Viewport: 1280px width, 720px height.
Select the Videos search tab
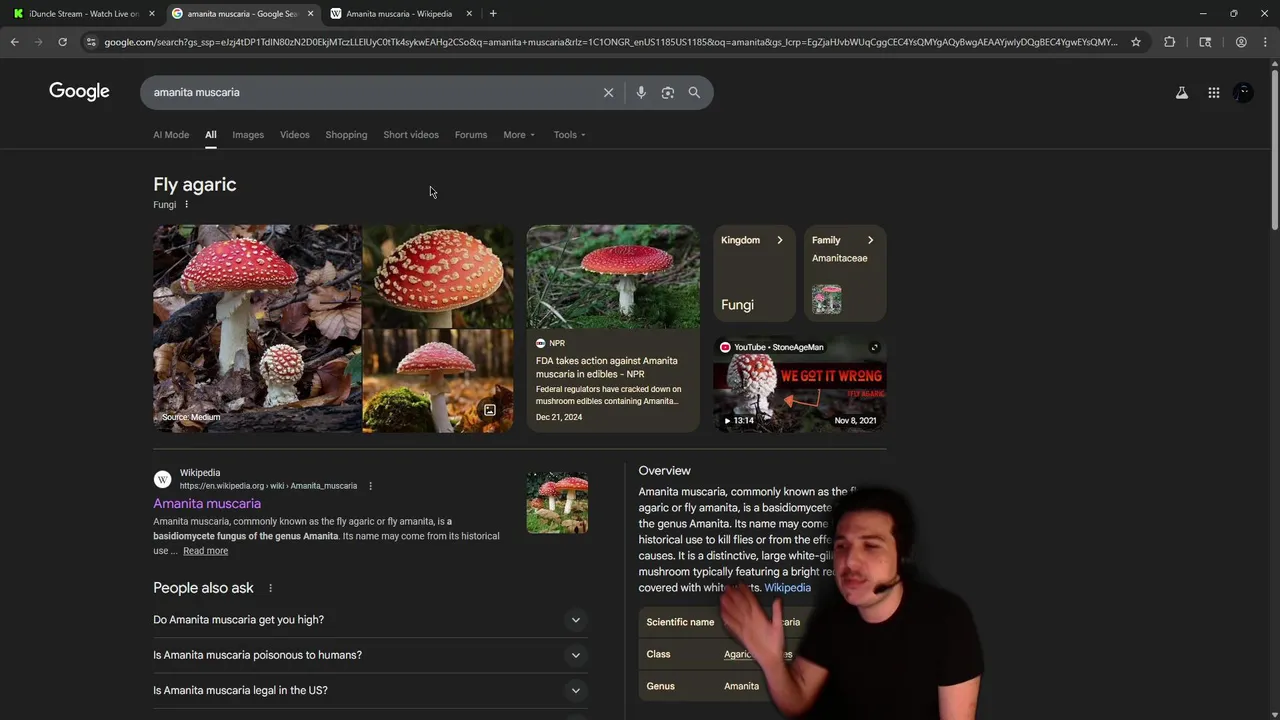coord(295,135)
